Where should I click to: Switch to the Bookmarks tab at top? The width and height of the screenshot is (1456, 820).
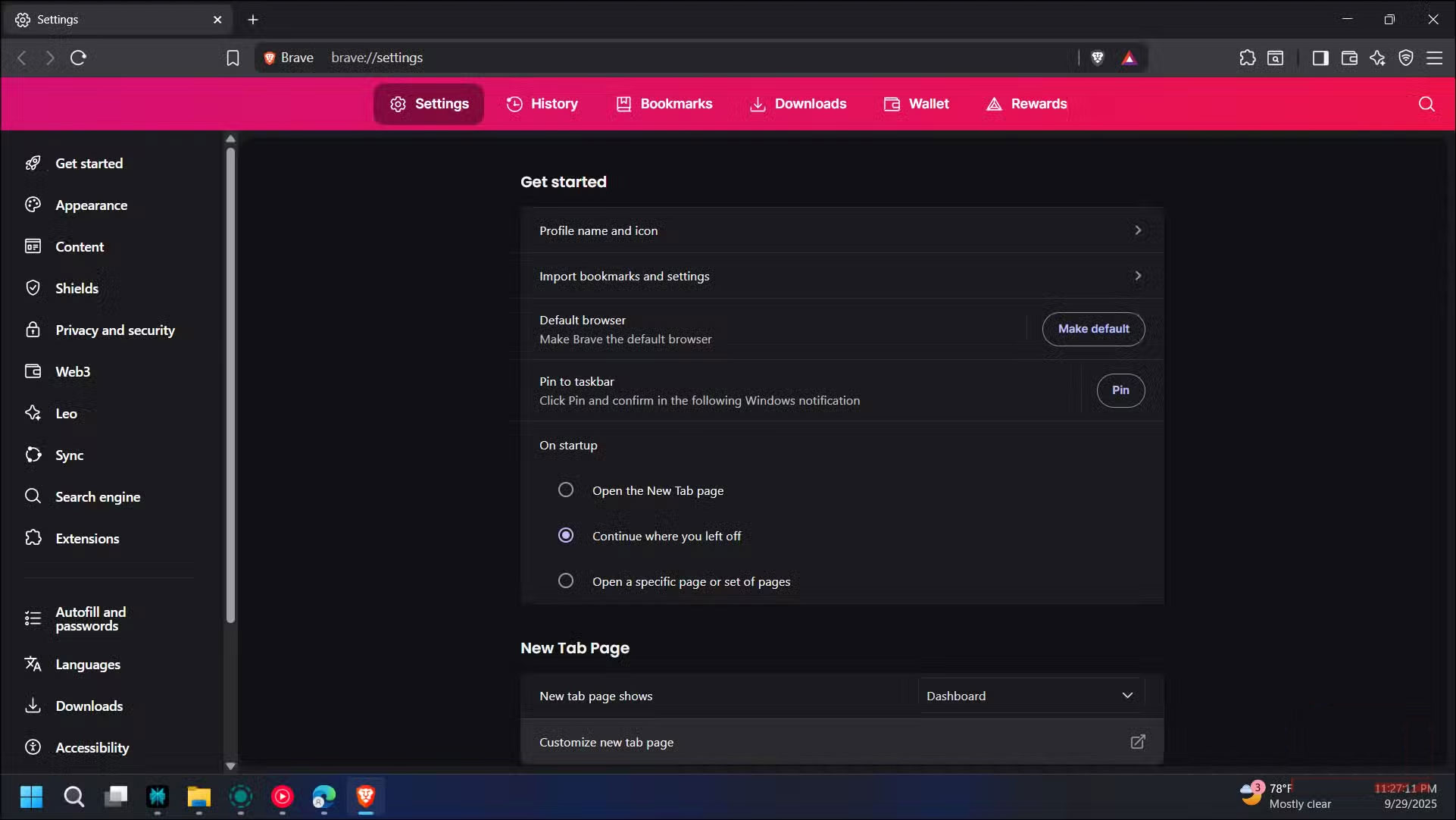pyautogui.click(x=664, y=104)
